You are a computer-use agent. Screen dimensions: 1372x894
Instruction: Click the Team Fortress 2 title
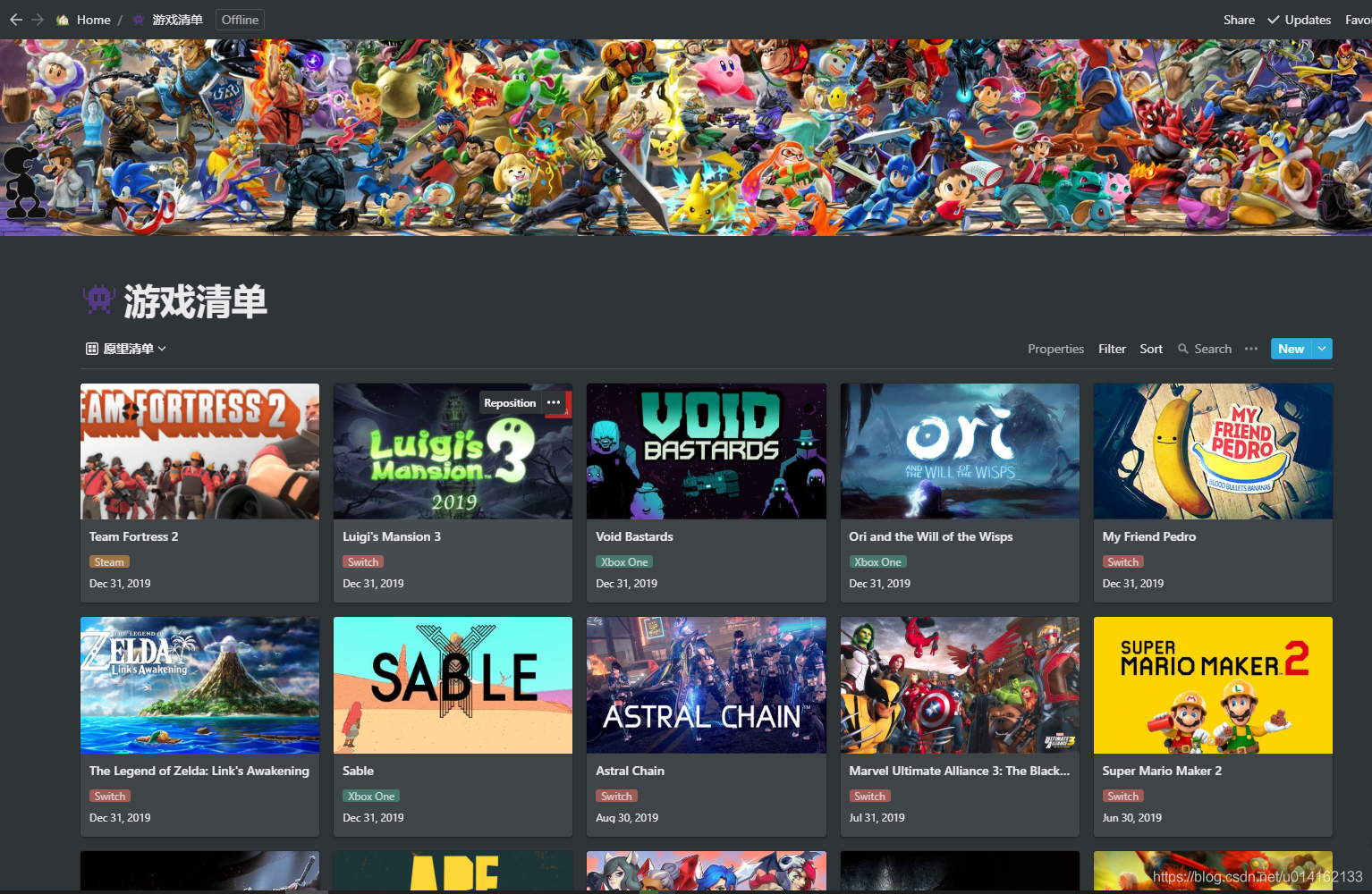click(x=133, y=536)
